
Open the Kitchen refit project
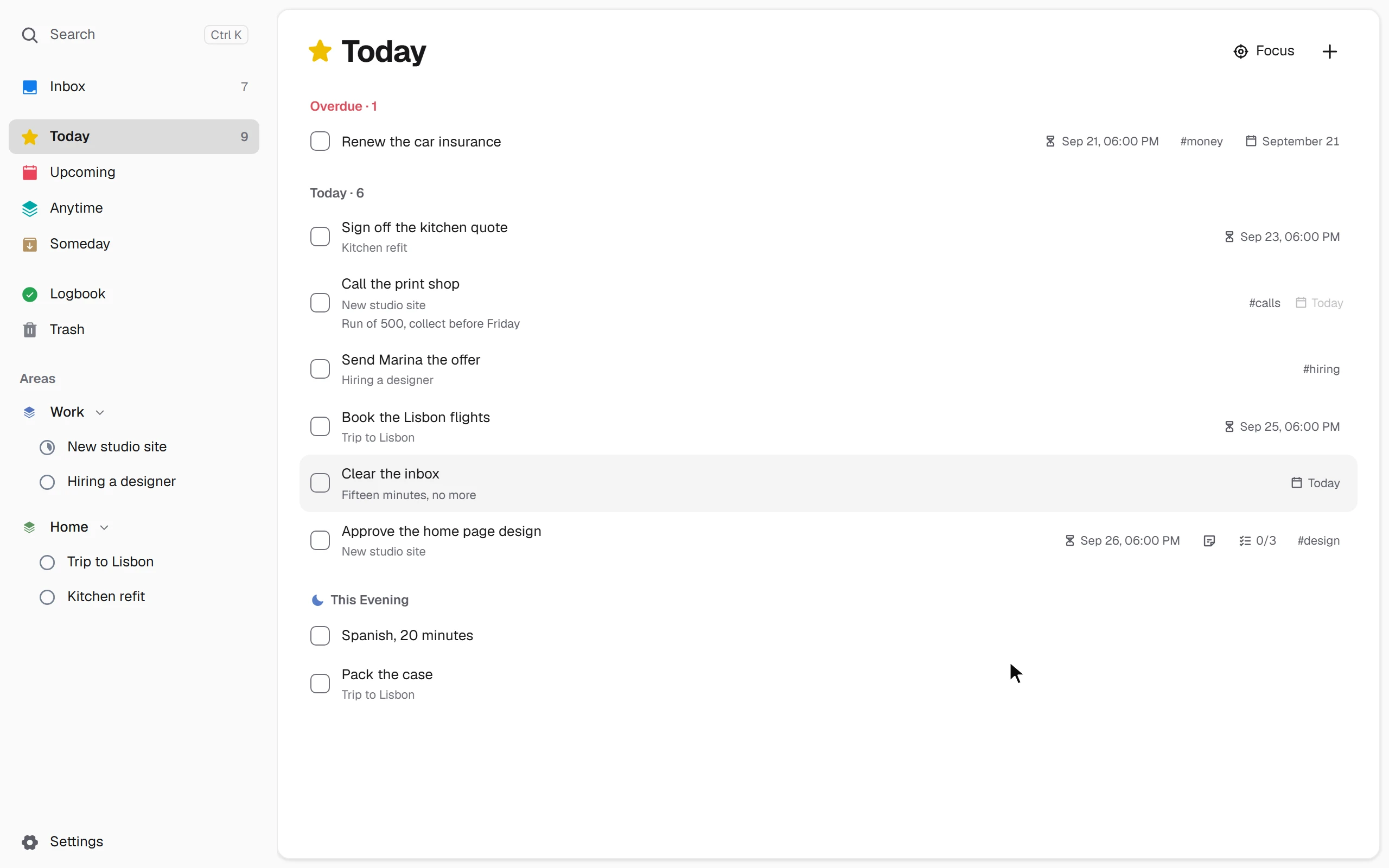[x=133, y=597]
